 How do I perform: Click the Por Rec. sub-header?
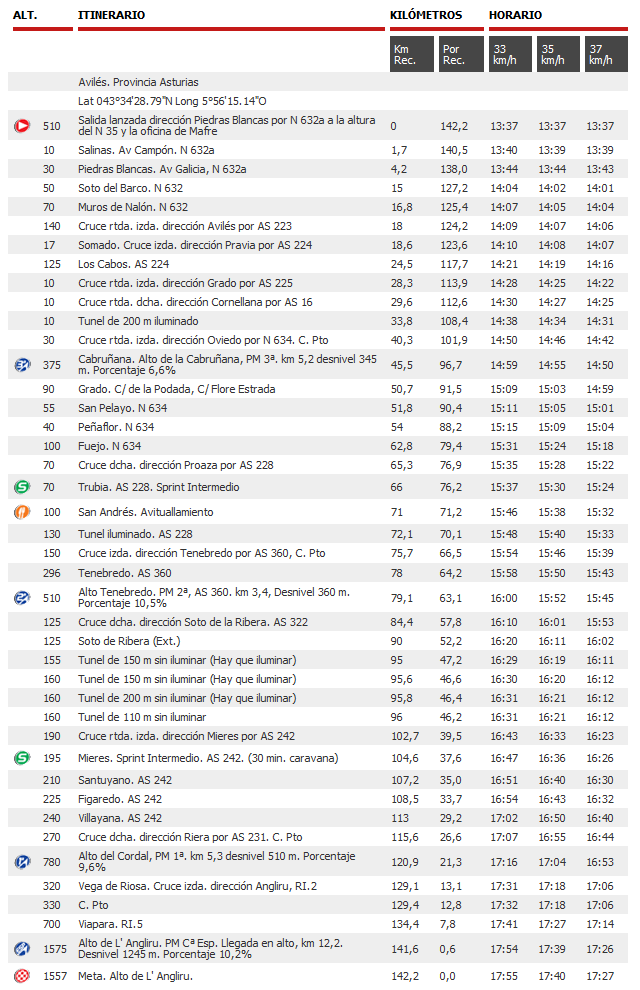[x=459, y=54]
